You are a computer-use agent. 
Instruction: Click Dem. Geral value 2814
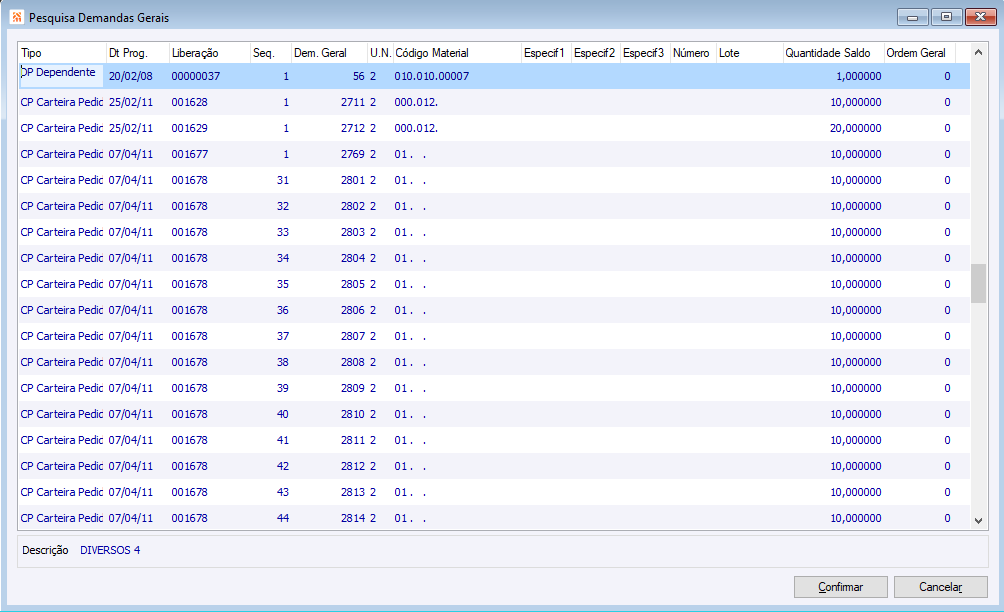click(353, 518)
